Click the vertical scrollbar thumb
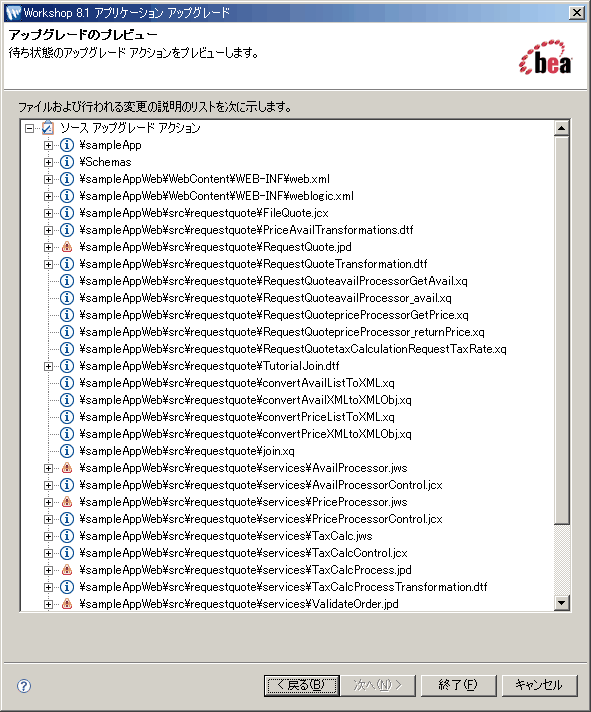The height and width of the screenshot is (712, 591). [561, 330]
